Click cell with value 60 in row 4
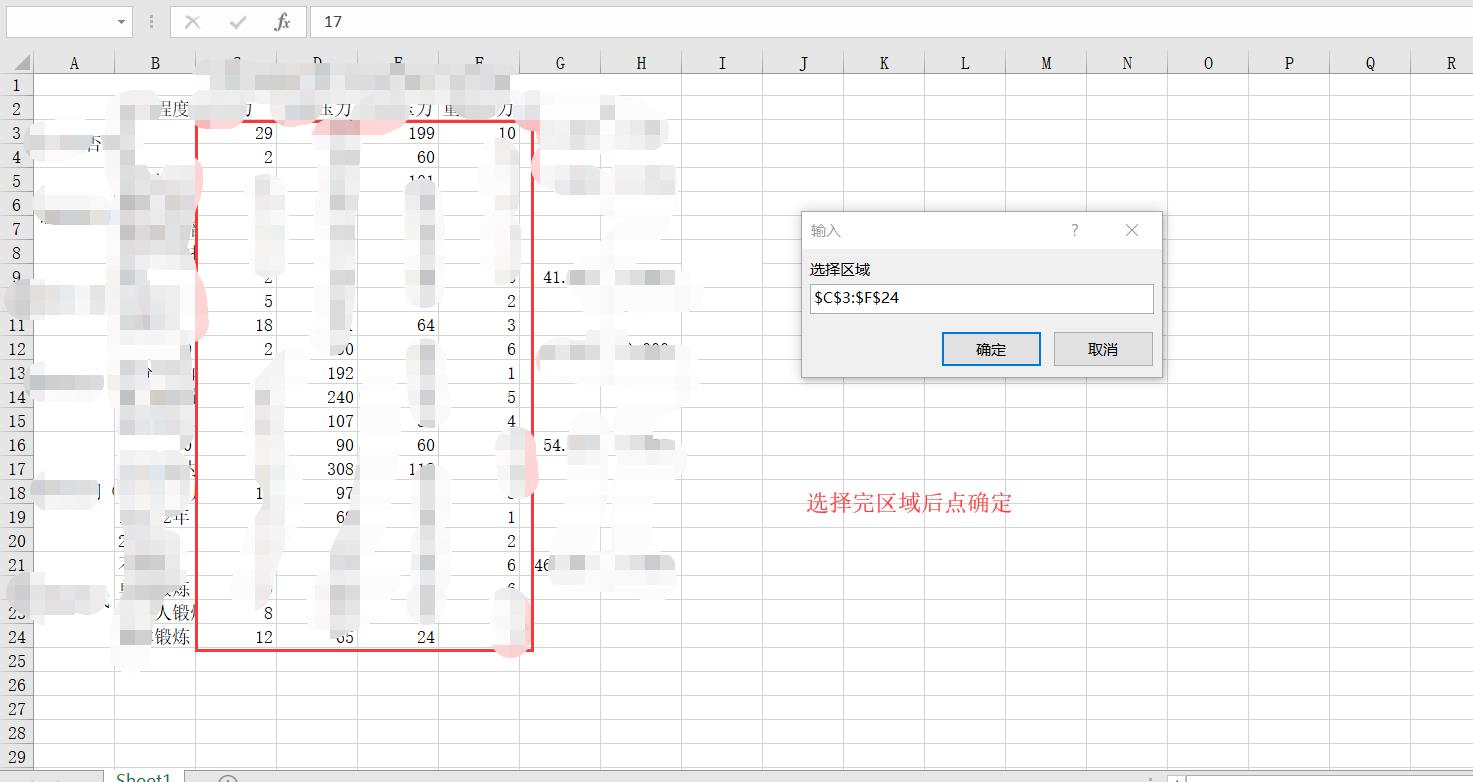This screenshot has height=782, width=1473. tap(398, 157)
